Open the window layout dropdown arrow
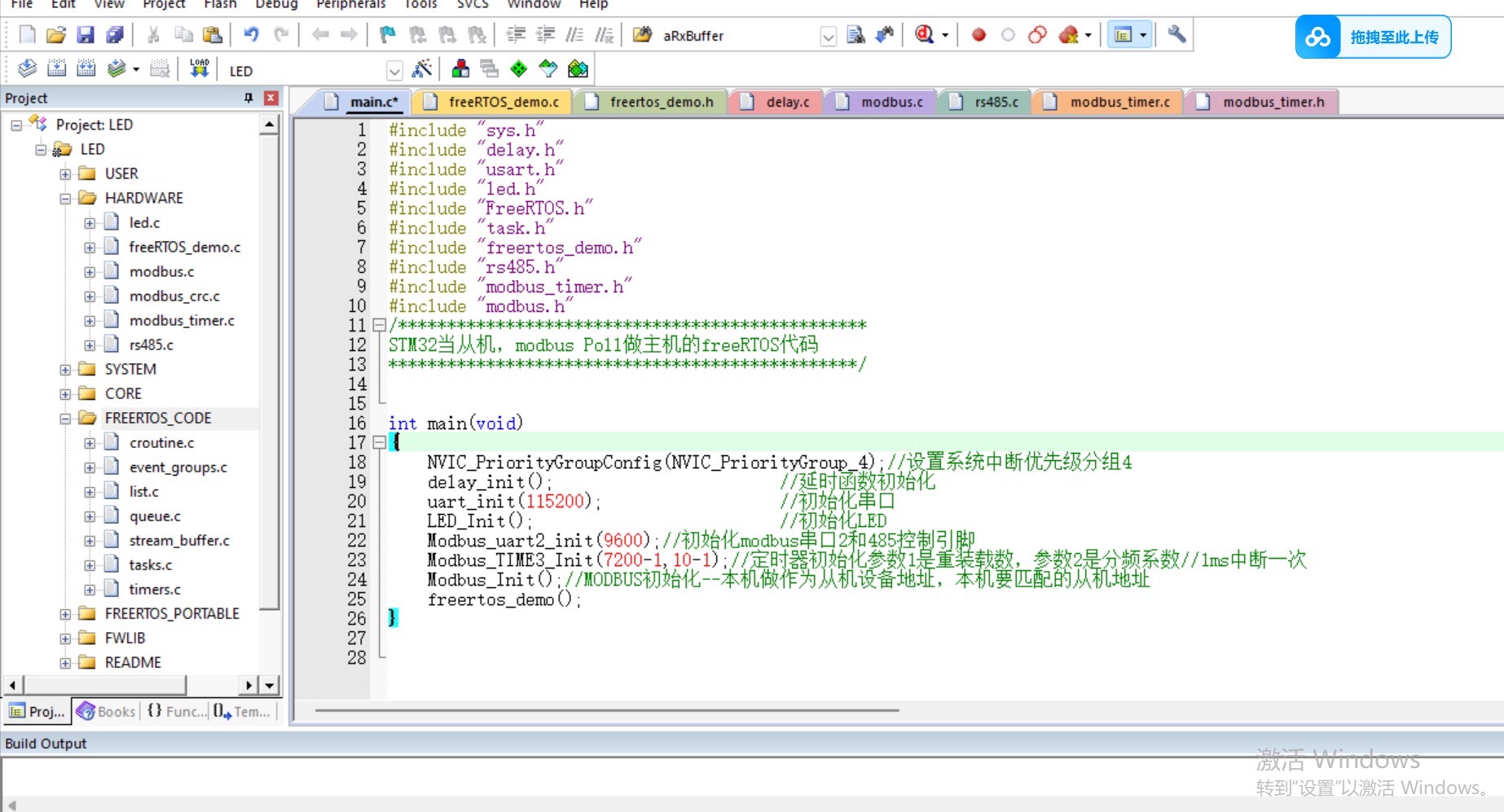The image size is (1504, 812). point(1143,36)
